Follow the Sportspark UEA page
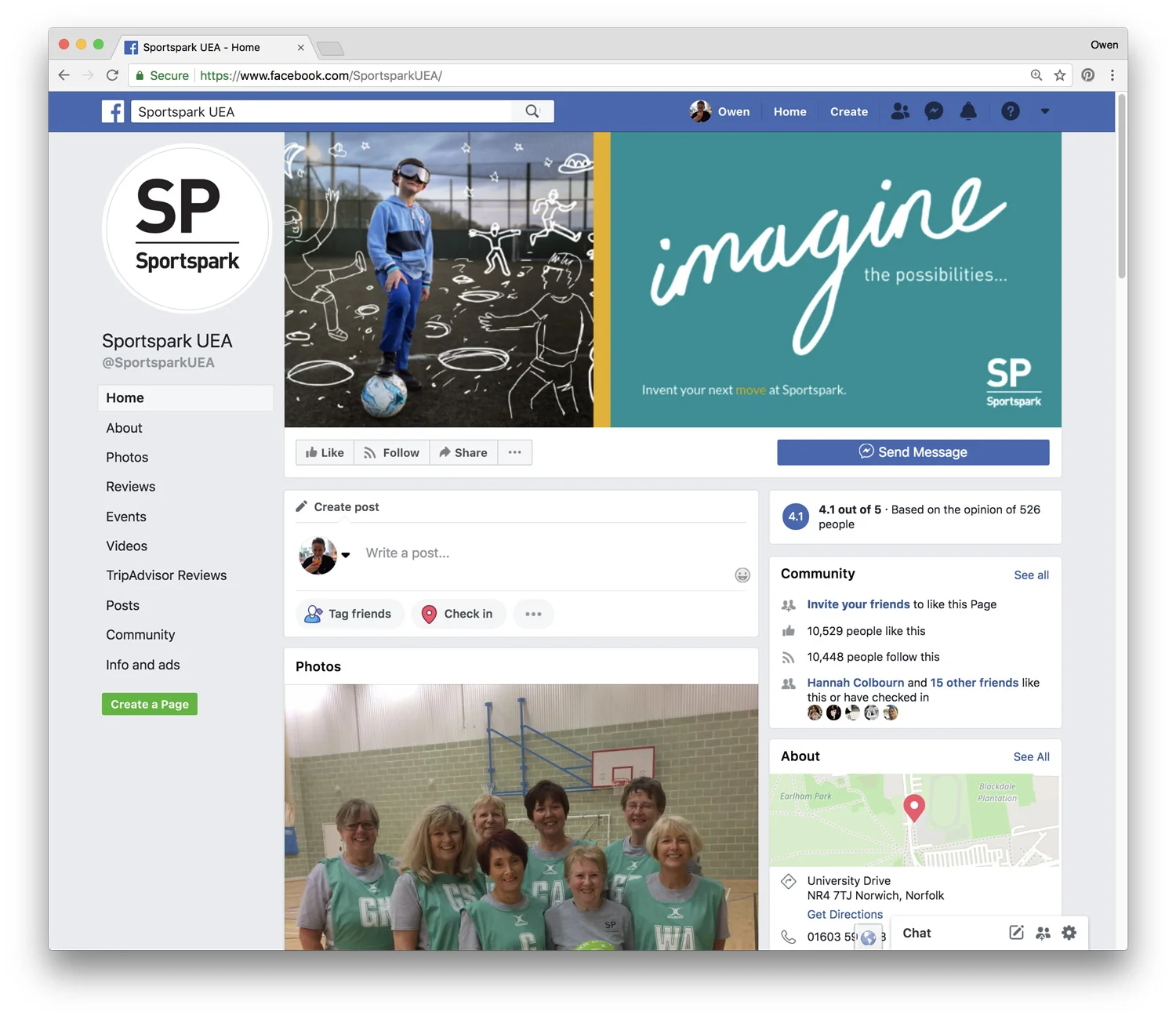This screenshot has height=1019, width=1176. tap(391, 452)
